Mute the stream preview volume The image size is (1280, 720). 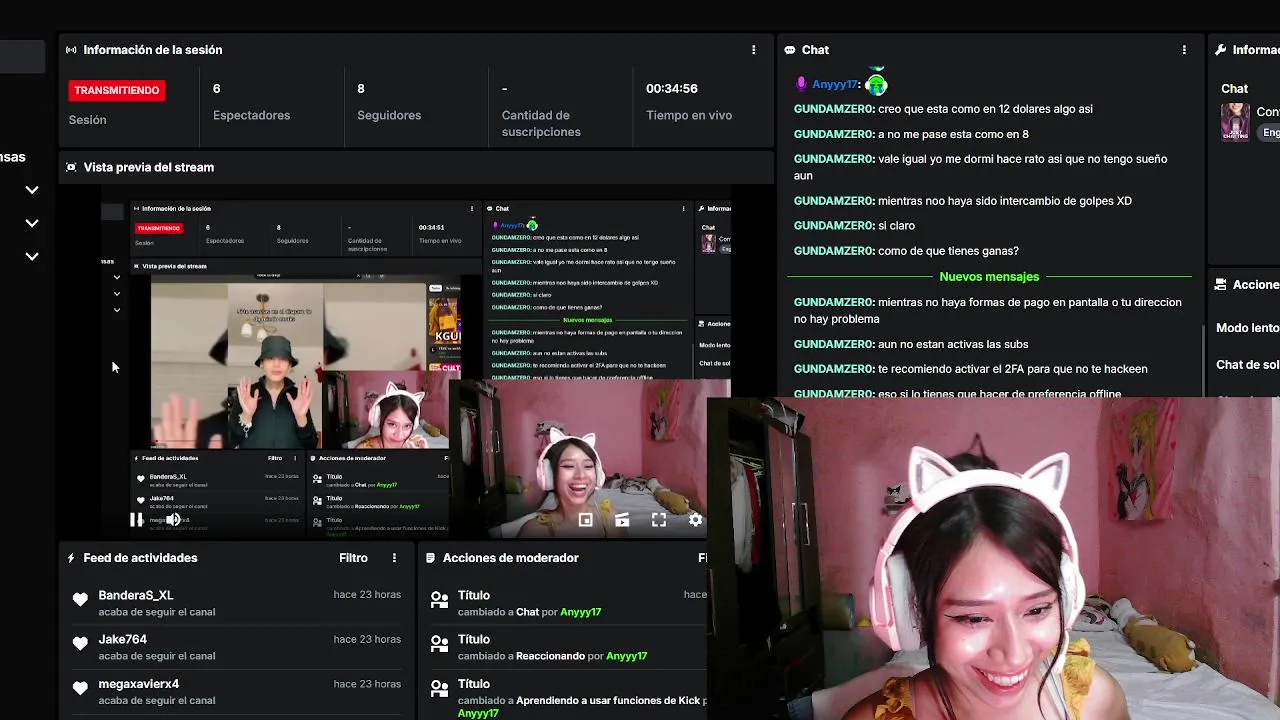(173, 520)
